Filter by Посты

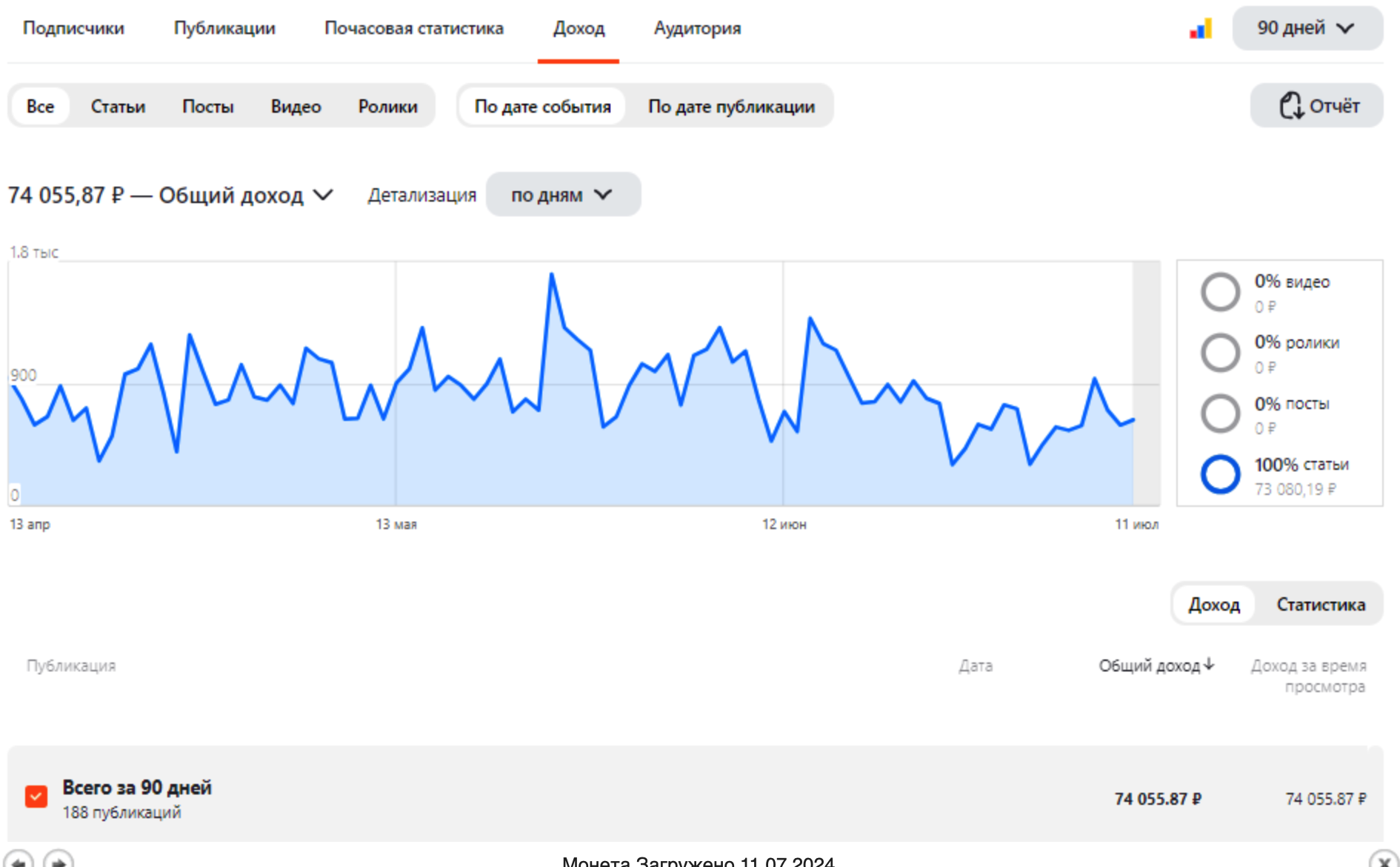click(208, 106)
